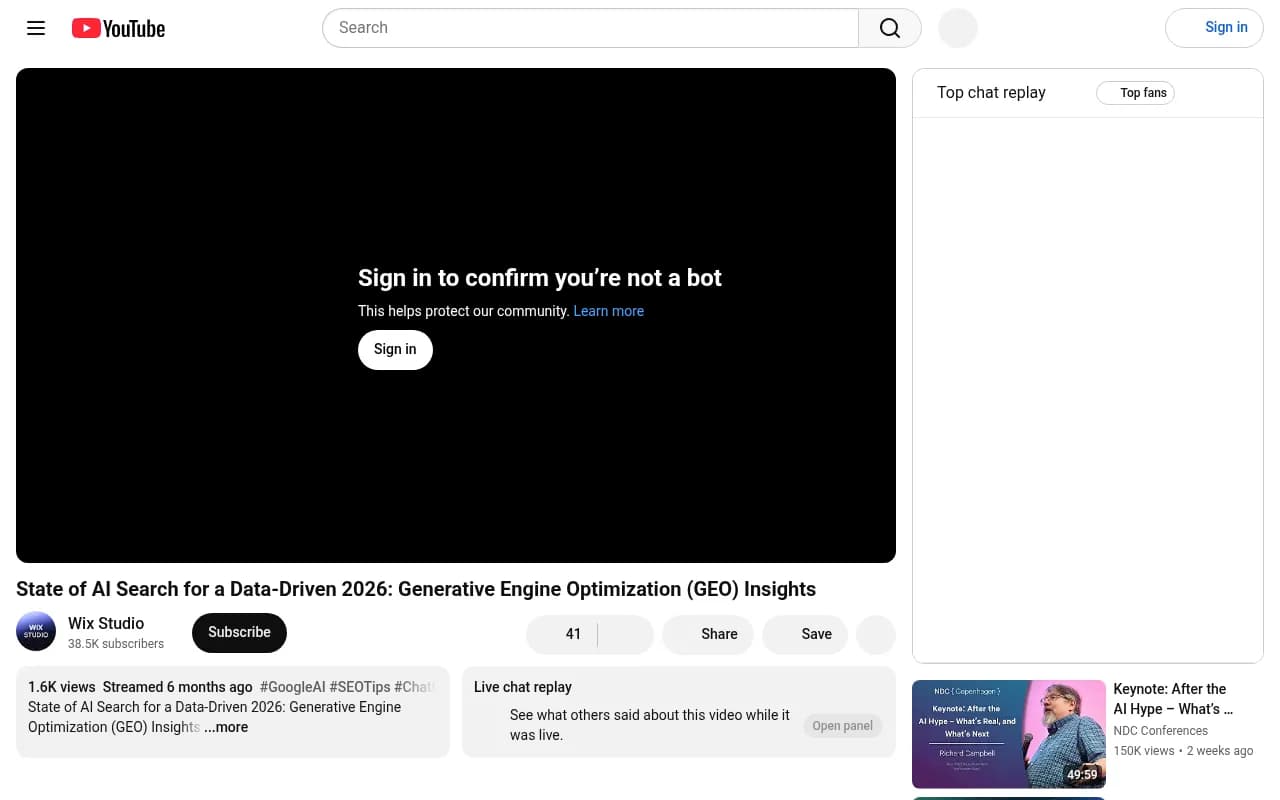
Task: Click into the Search input field
Action: click(x=590, y=28)
